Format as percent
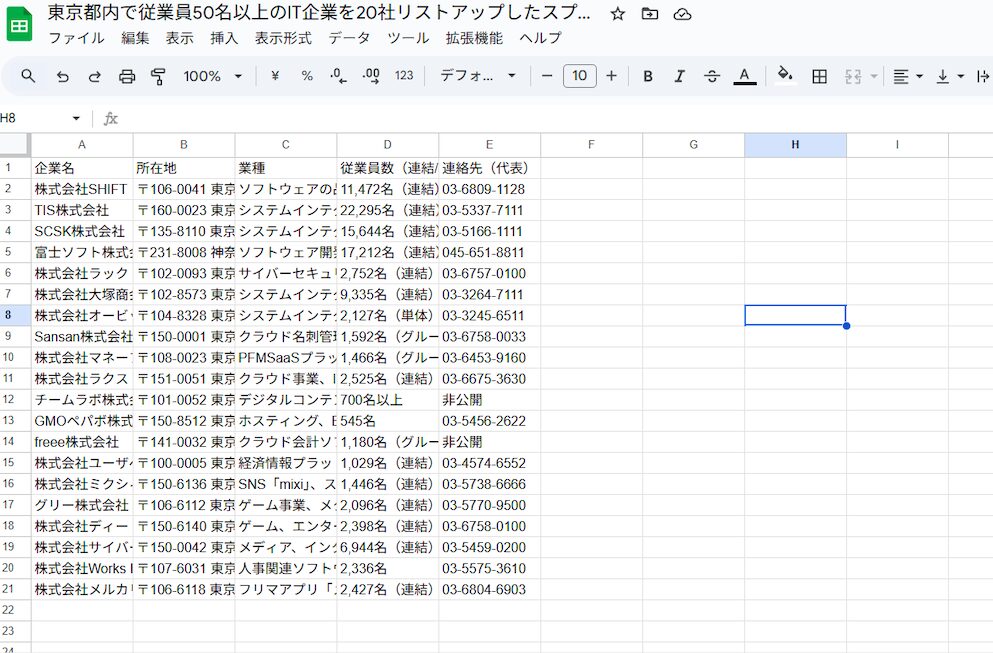Viewport: 993px width, 653px height. 307,76
